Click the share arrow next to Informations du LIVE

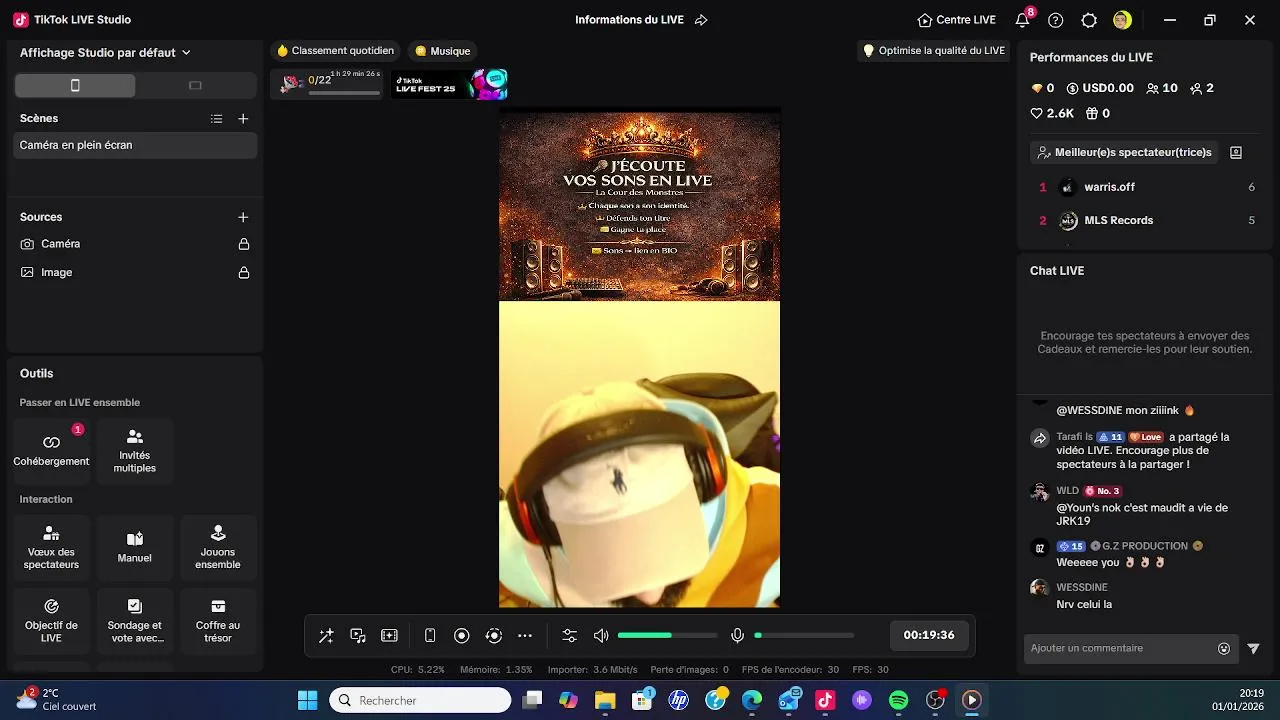pyautogui.click(x=701, y=20)
